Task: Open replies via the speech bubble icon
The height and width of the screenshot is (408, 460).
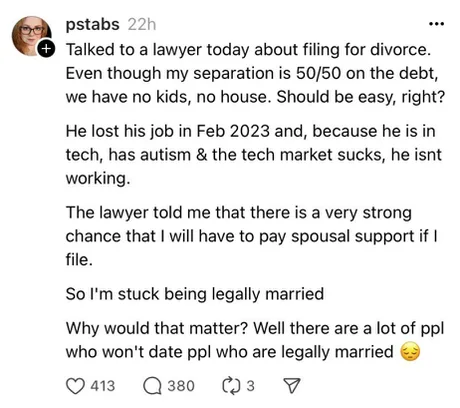Action: coord(152,386)
